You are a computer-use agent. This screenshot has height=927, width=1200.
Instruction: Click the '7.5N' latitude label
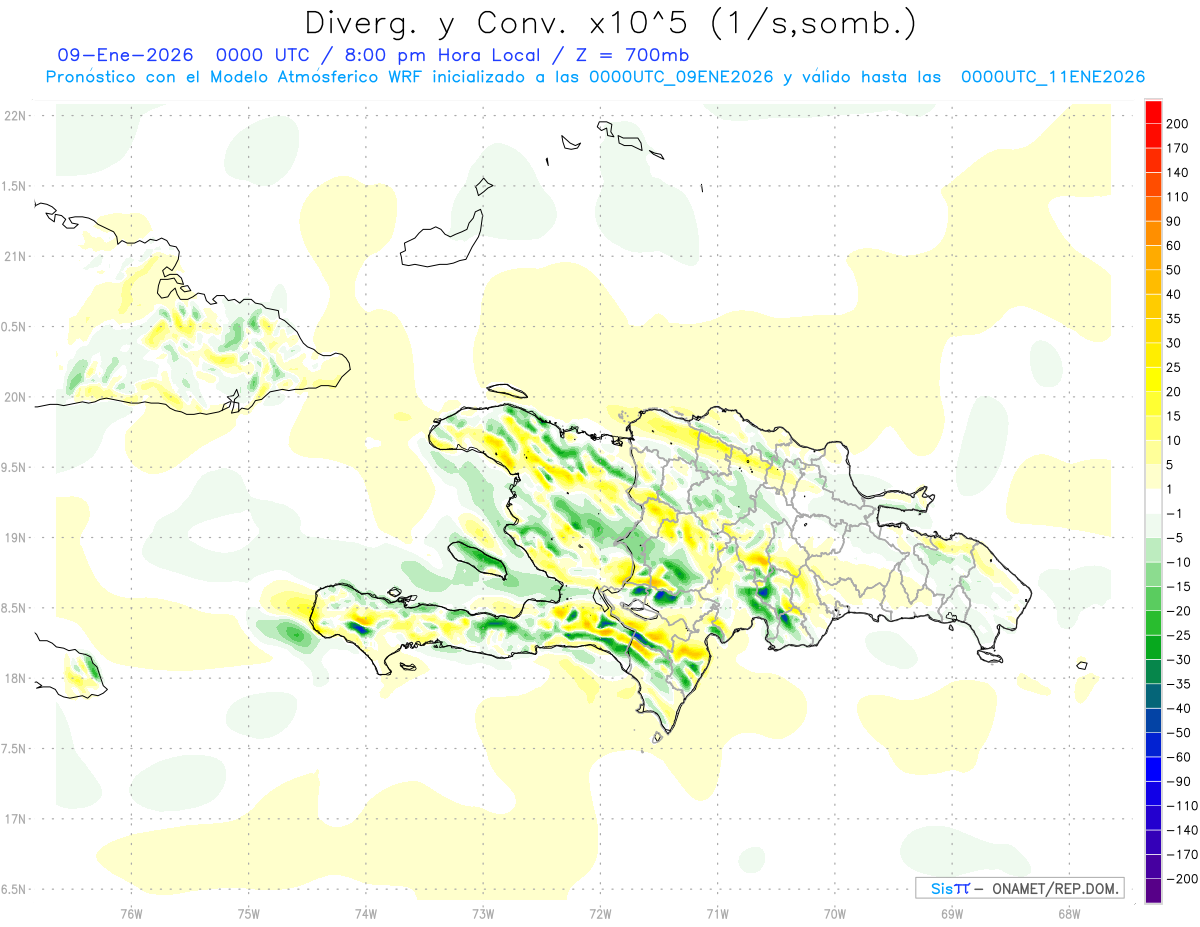(14, 748)
